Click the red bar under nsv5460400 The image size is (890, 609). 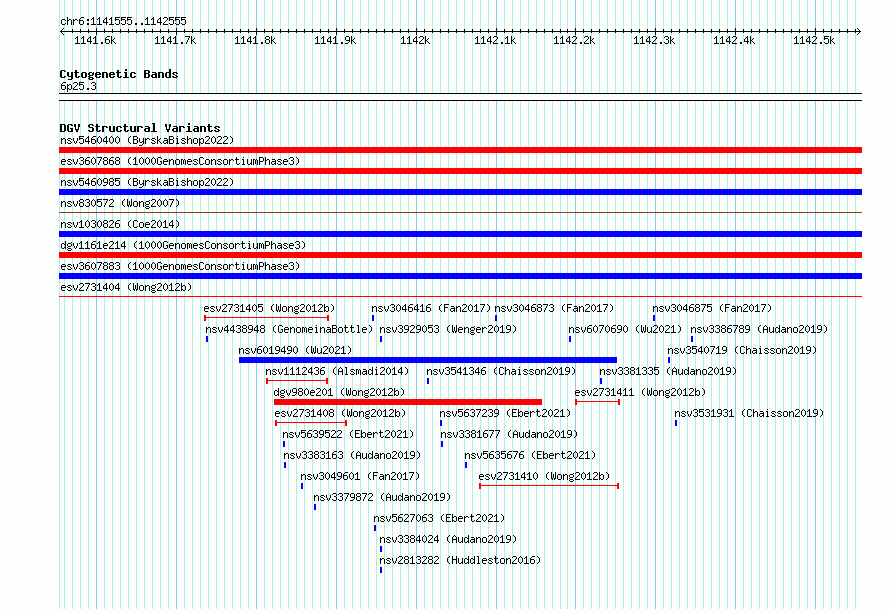tap(460, 150)
